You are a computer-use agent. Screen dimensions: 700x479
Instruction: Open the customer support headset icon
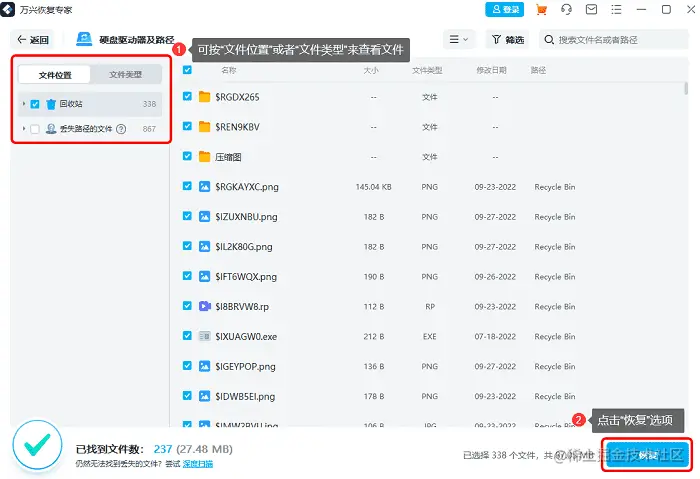[566, 9]
